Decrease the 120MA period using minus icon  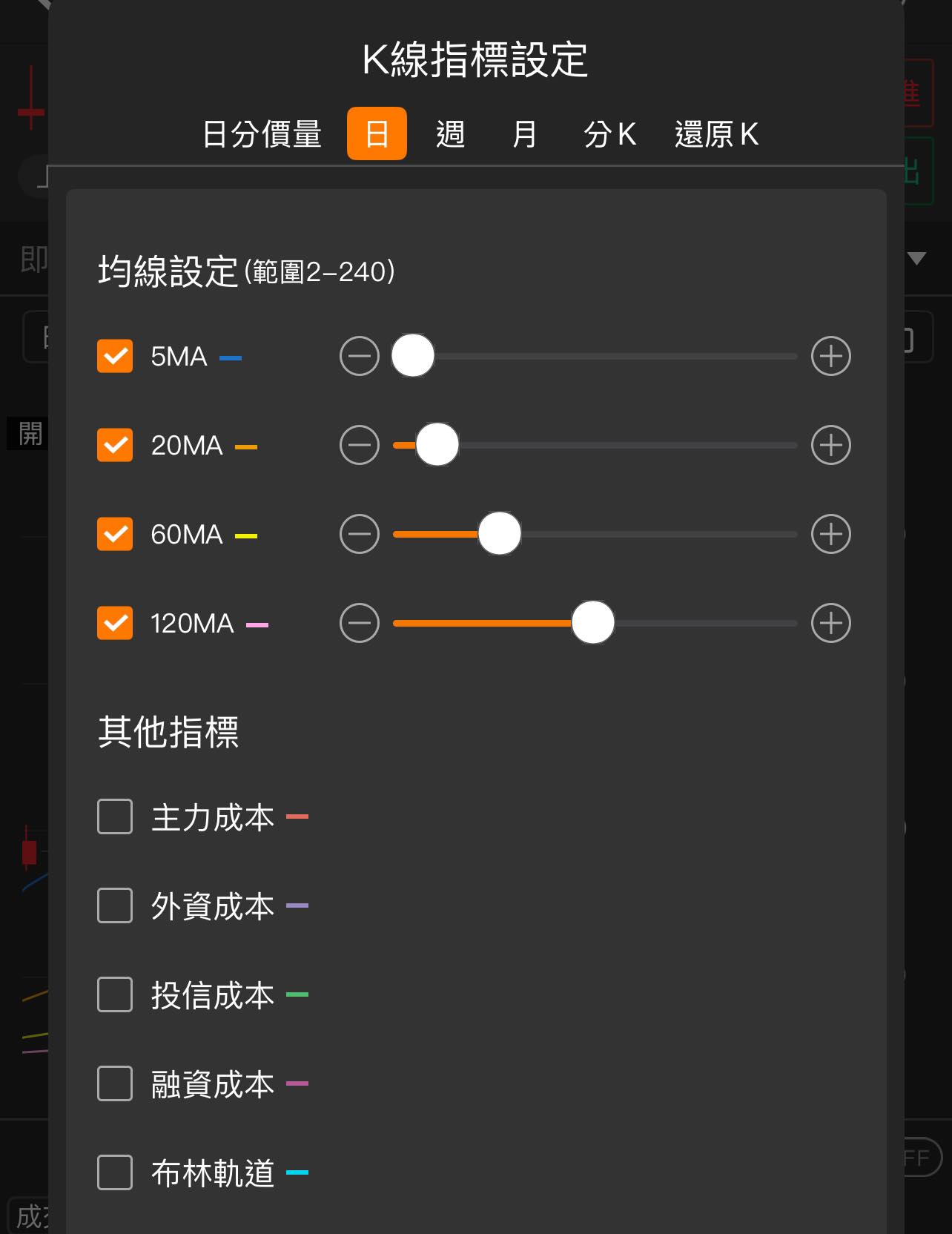[x=358, y=623]
